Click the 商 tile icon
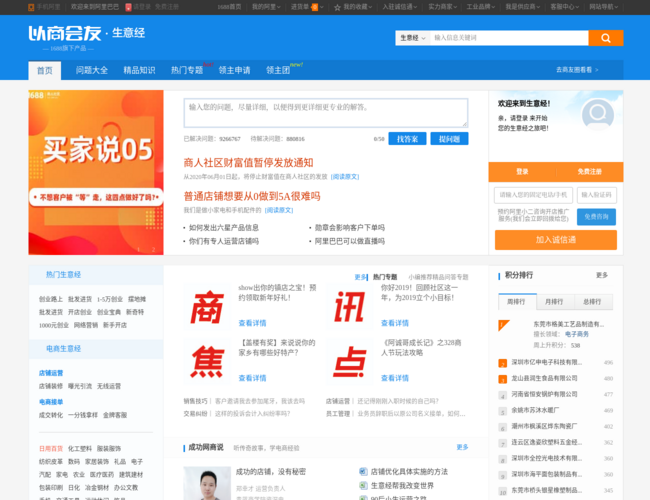 [x=207, y=307]
